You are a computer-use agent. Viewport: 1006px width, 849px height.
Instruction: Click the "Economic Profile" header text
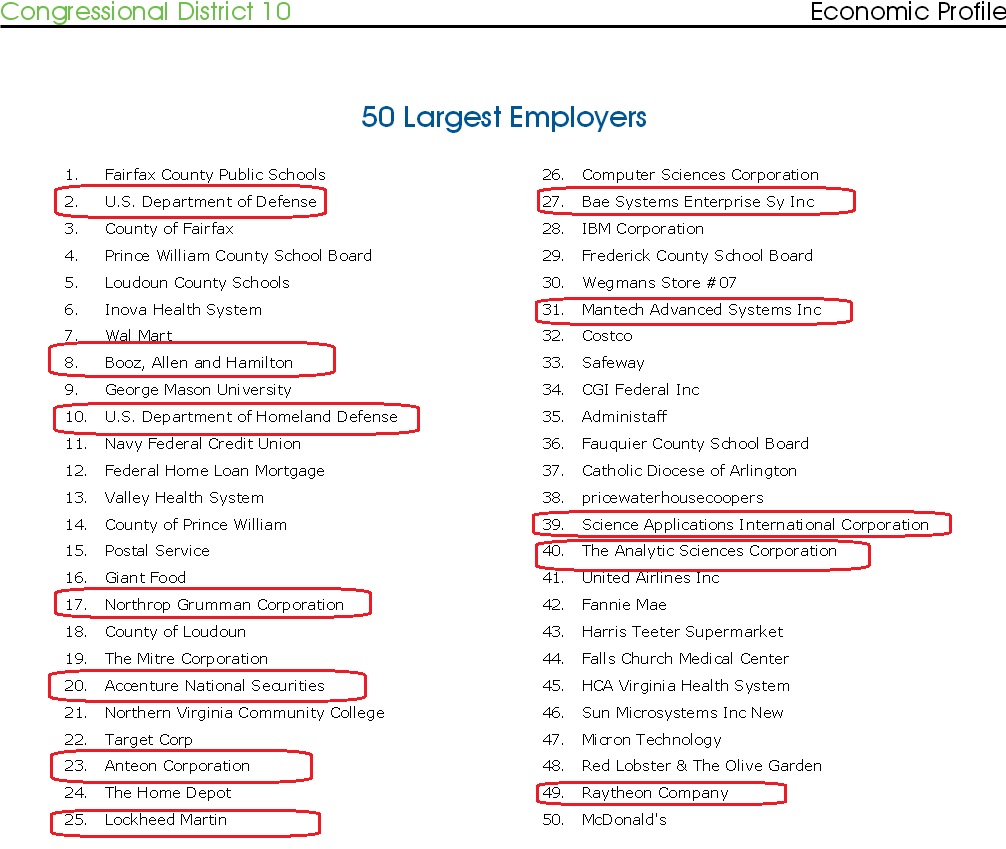[907, 12]
